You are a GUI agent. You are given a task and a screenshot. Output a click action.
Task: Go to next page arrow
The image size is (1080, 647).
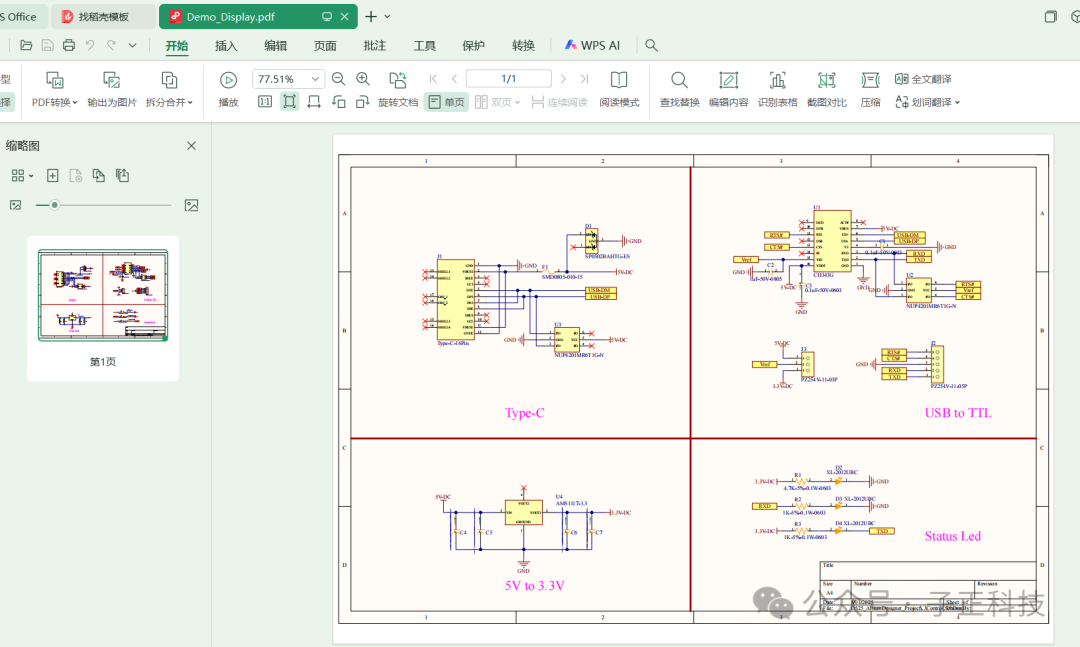(563, 79)
